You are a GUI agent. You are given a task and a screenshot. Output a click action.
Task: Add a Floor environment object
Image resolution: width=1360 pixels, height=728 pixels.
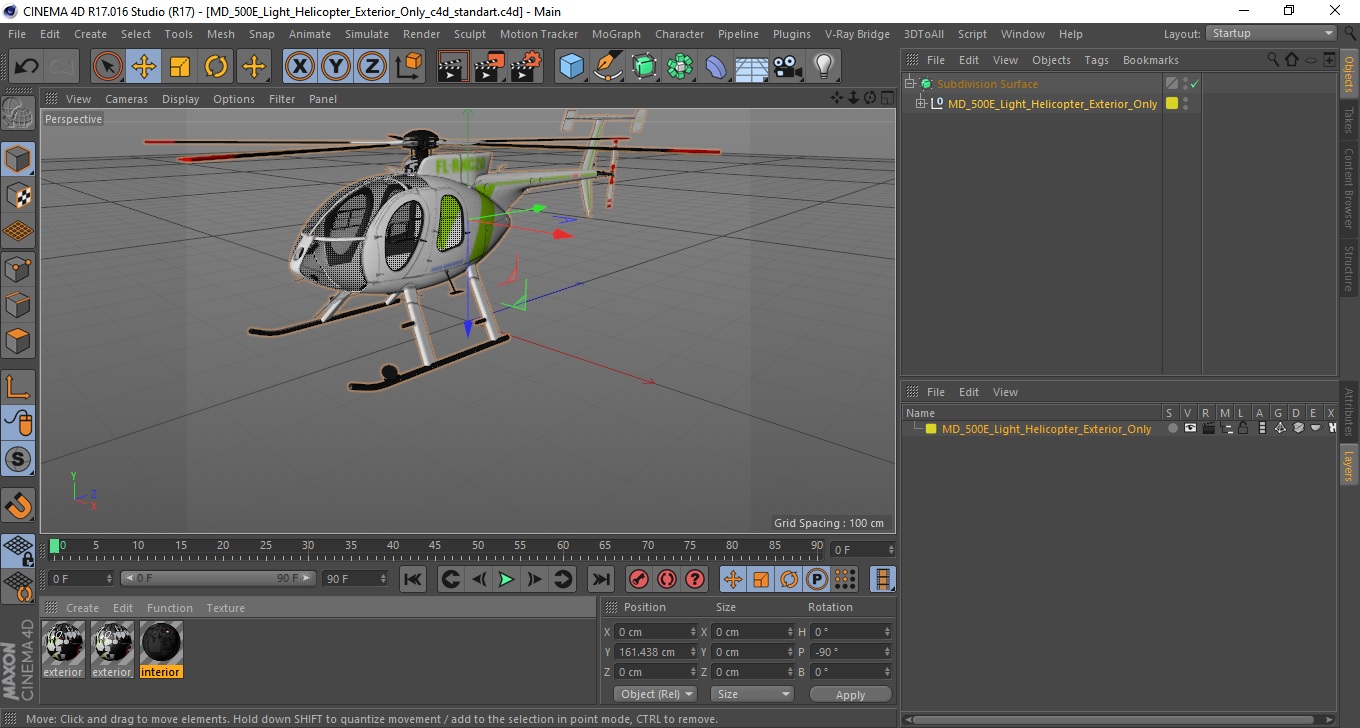751,67
